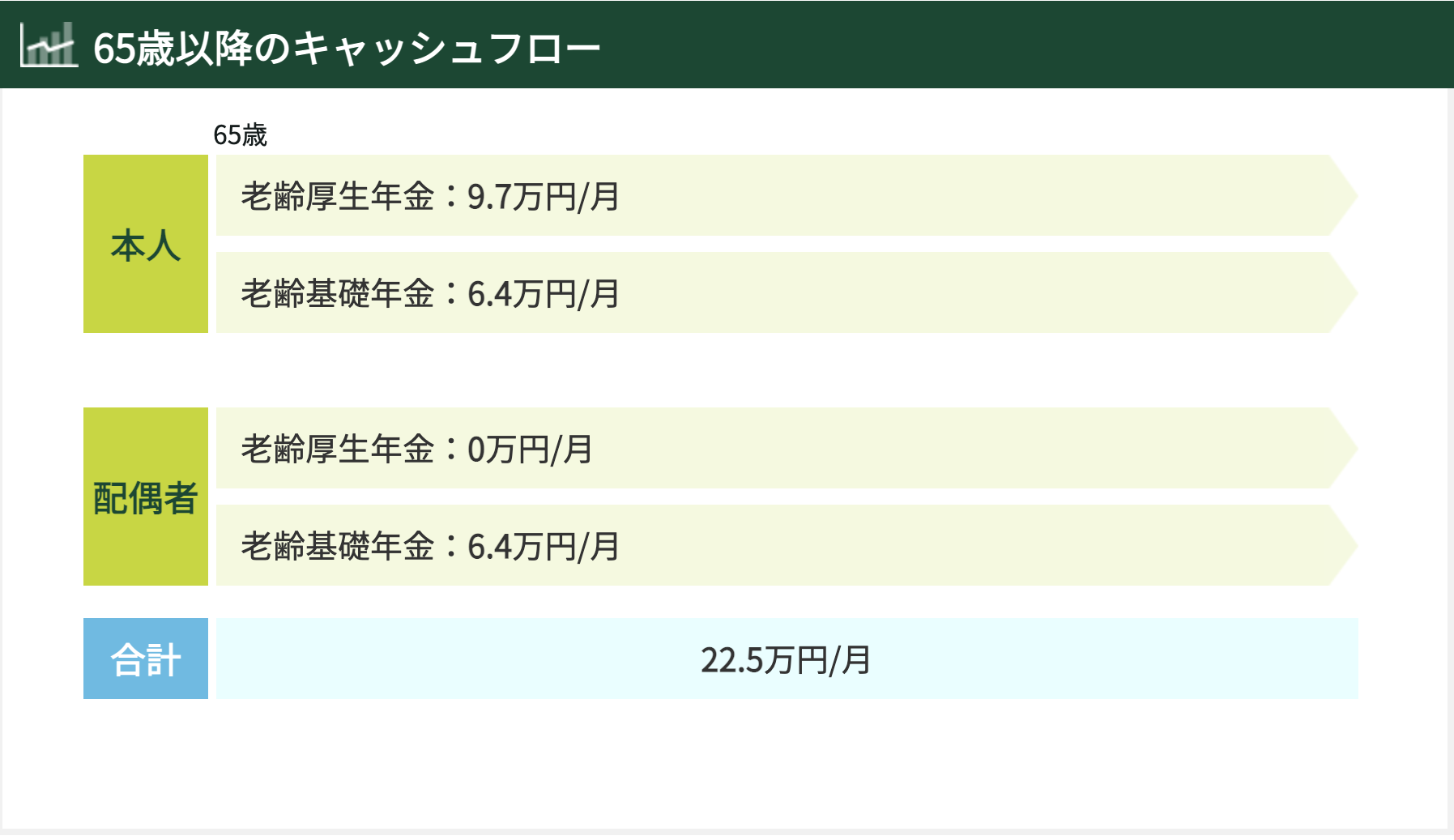The image size is (1454, 840).
Task: Click 本人's 6.4万円/月 amount
Action: coord(544,294)
